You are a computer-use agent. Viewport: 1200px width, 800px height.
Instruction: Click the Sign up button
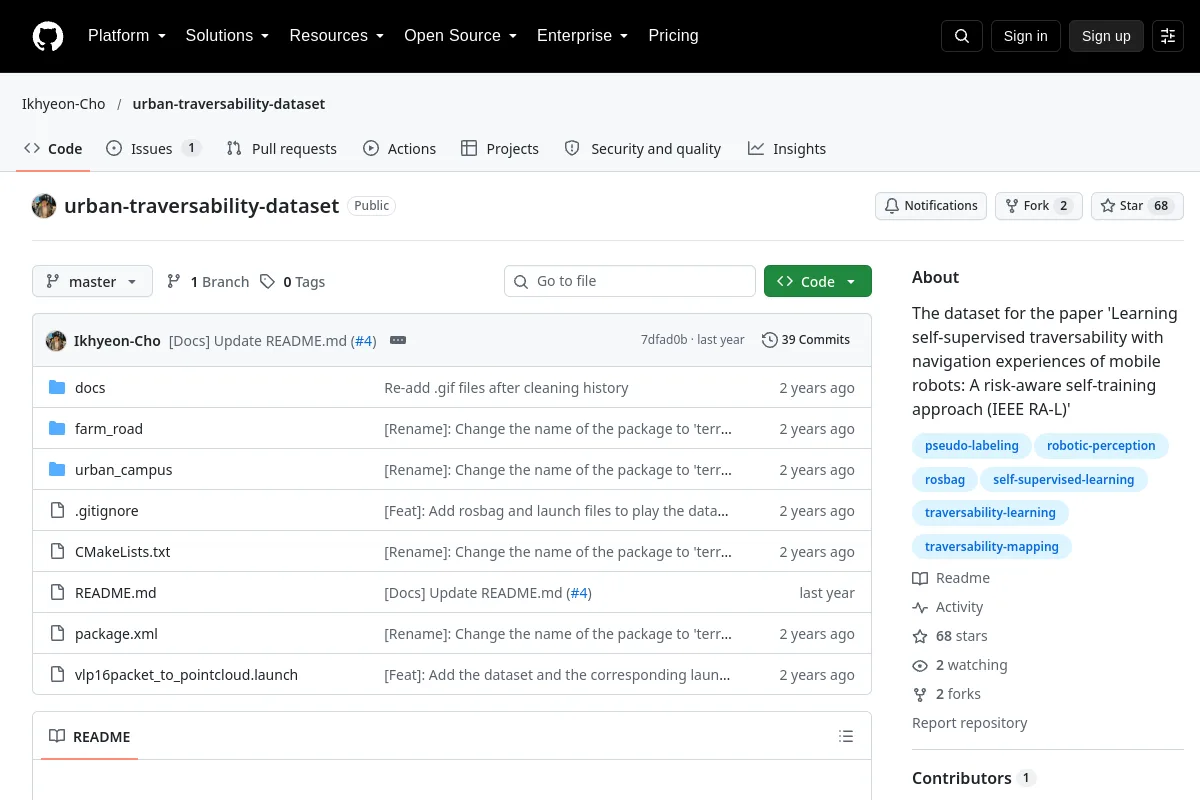point(1106,36)
